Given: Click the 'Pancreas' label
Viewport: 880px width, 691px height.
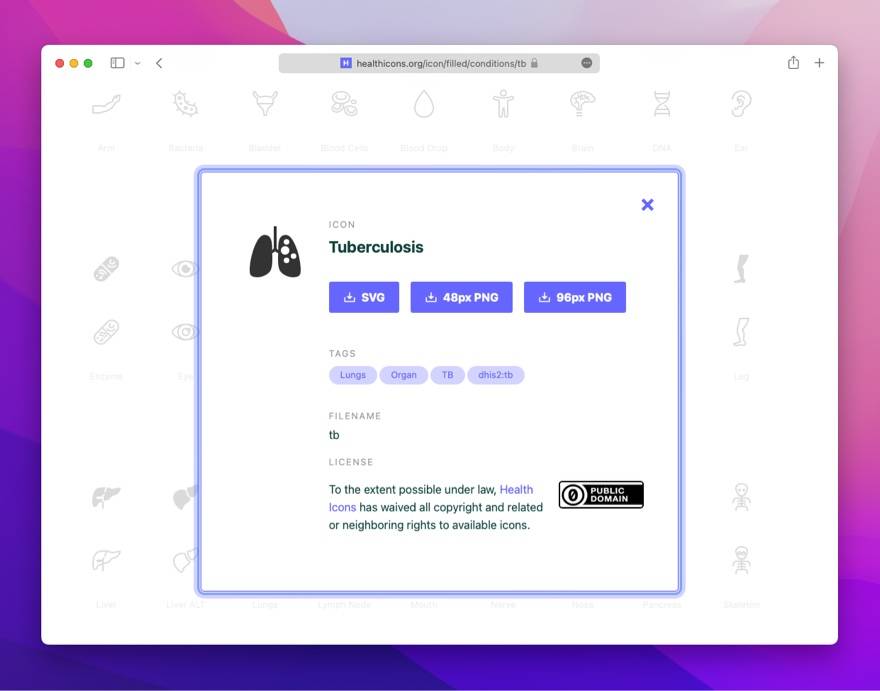Looking at the screenshot, I should click(x=662, y=605).
